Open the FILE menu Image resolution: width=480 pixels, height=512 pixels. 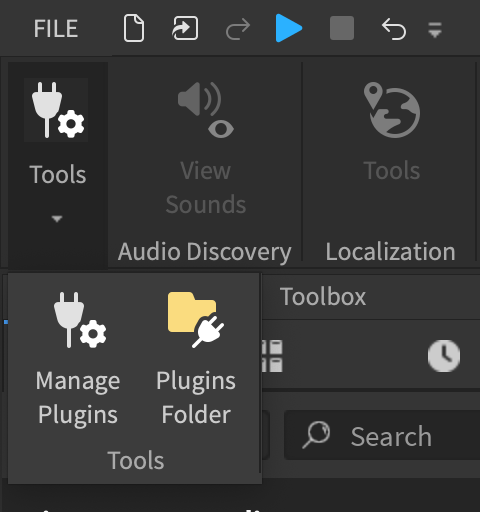point(56,28)
